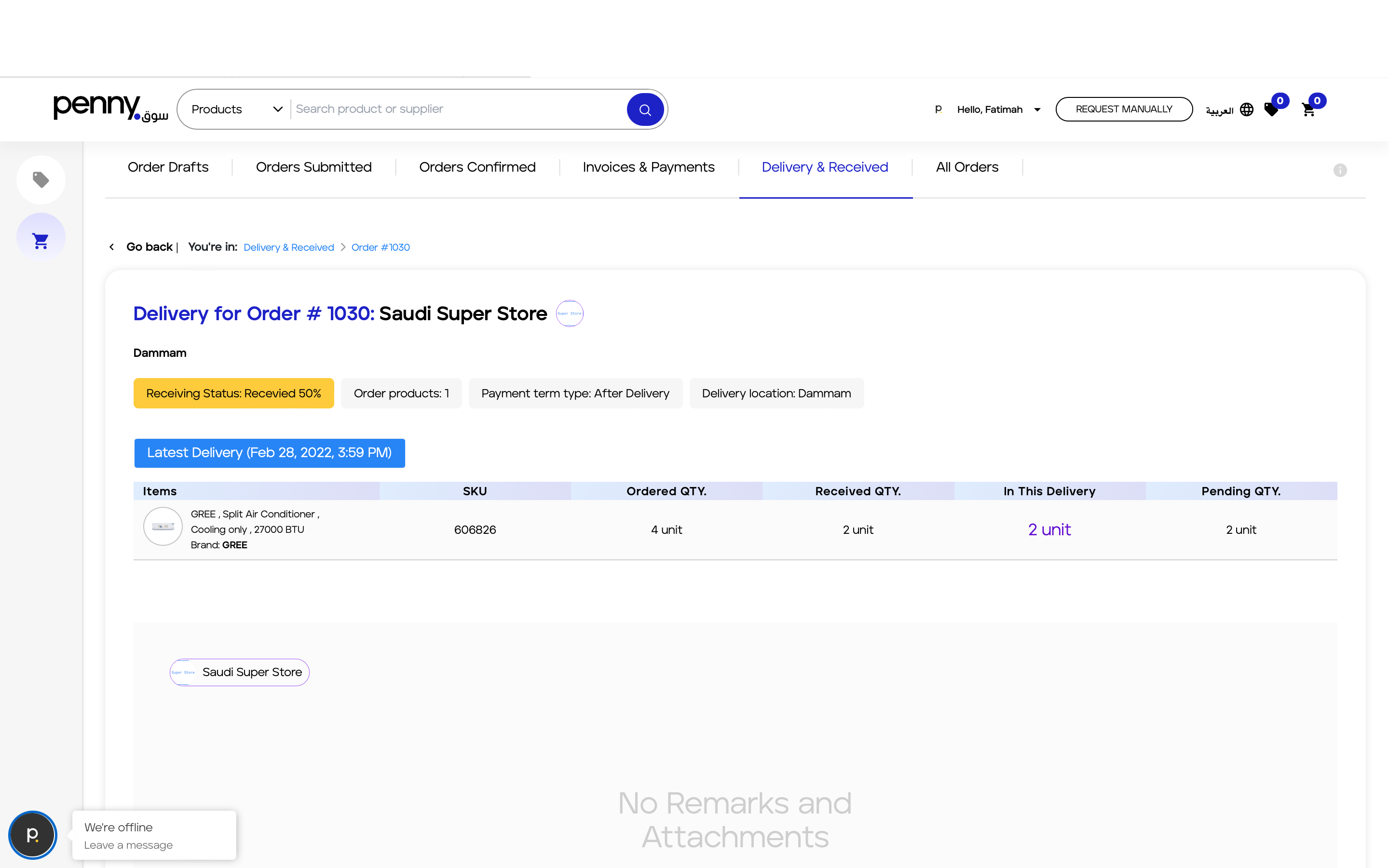Click the In This Delivery column header
This screenshot has width=1389, height=868.
click(x=1049, y=491)
